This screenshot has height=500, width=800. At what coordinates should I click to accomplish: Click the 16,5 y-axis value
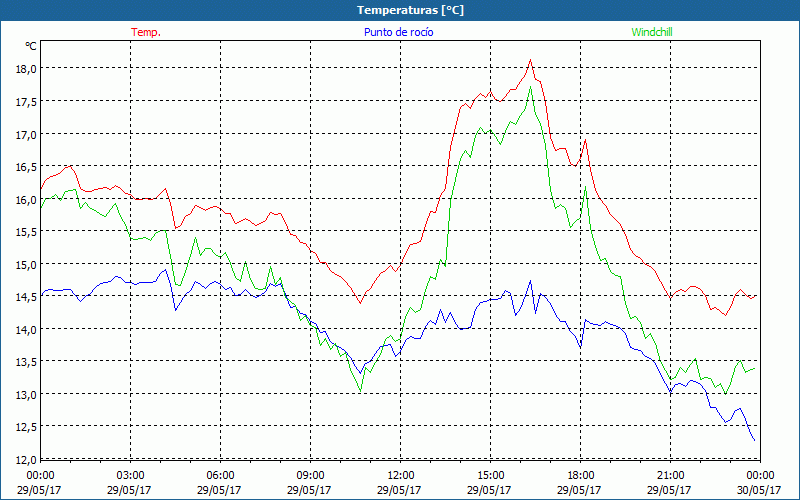pyautogui.click(x=26, y=167)
